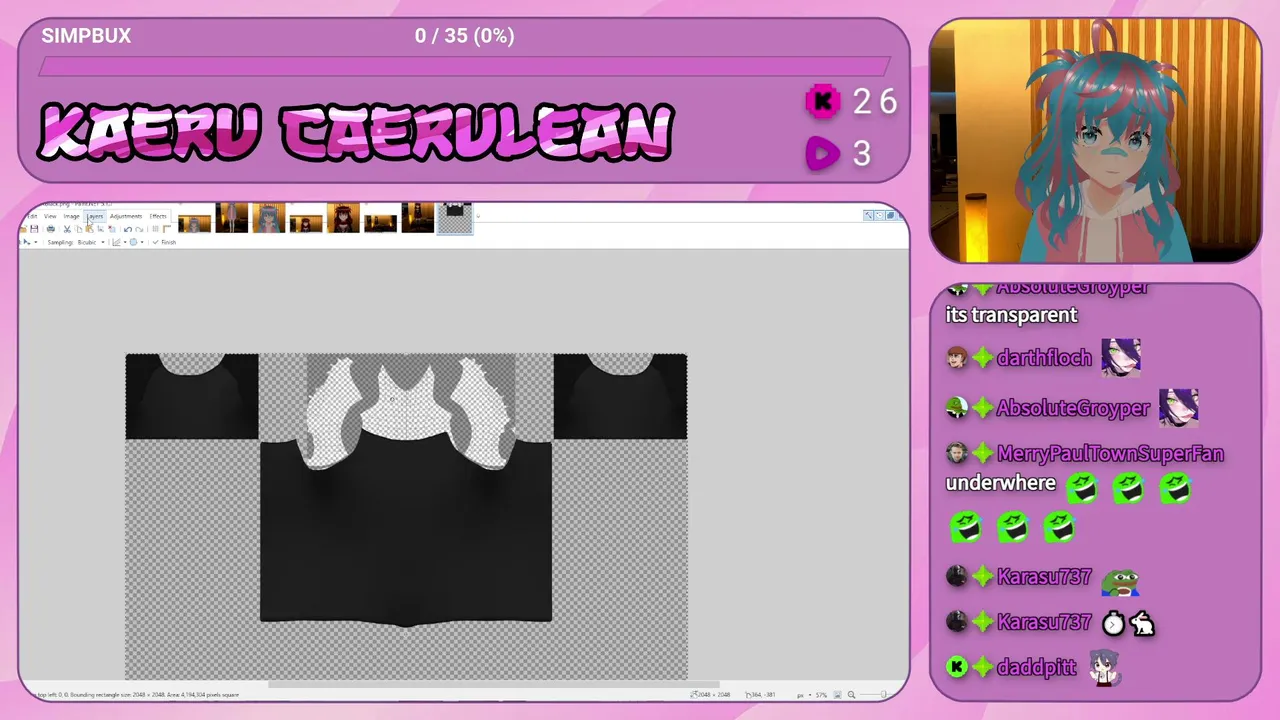
Task: Click the rabbit emoji in Karasu737's message
Action: [x=1142, y=623]
